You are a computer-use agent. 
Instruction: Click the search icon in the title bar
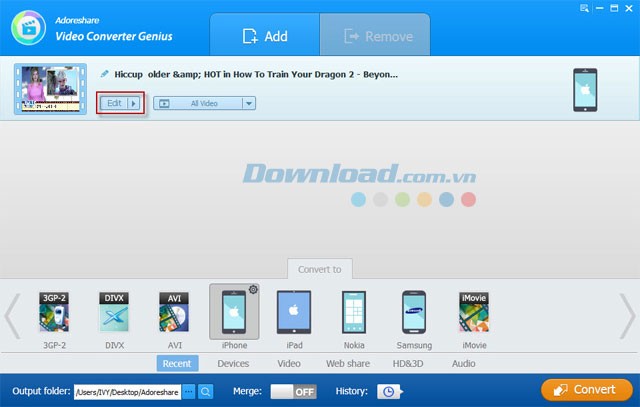tap(584, 8)
